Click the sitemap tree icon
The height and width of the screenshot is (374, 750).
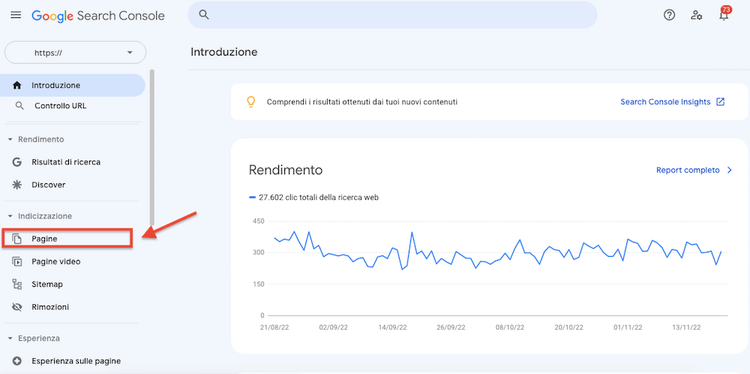(17, 284)
